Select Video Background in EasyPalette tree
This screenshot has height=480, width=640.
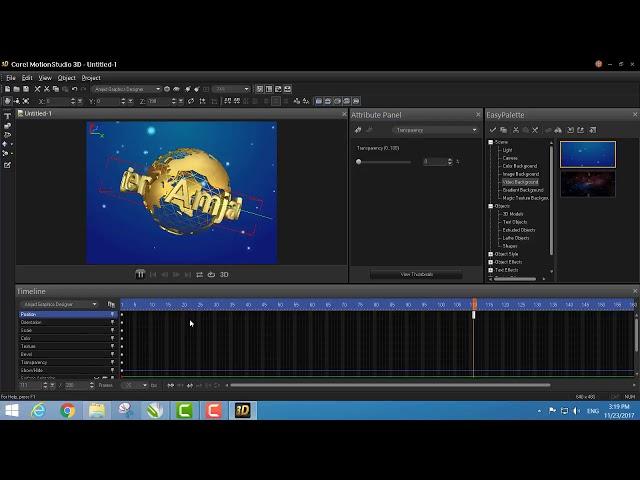(520, 182)
